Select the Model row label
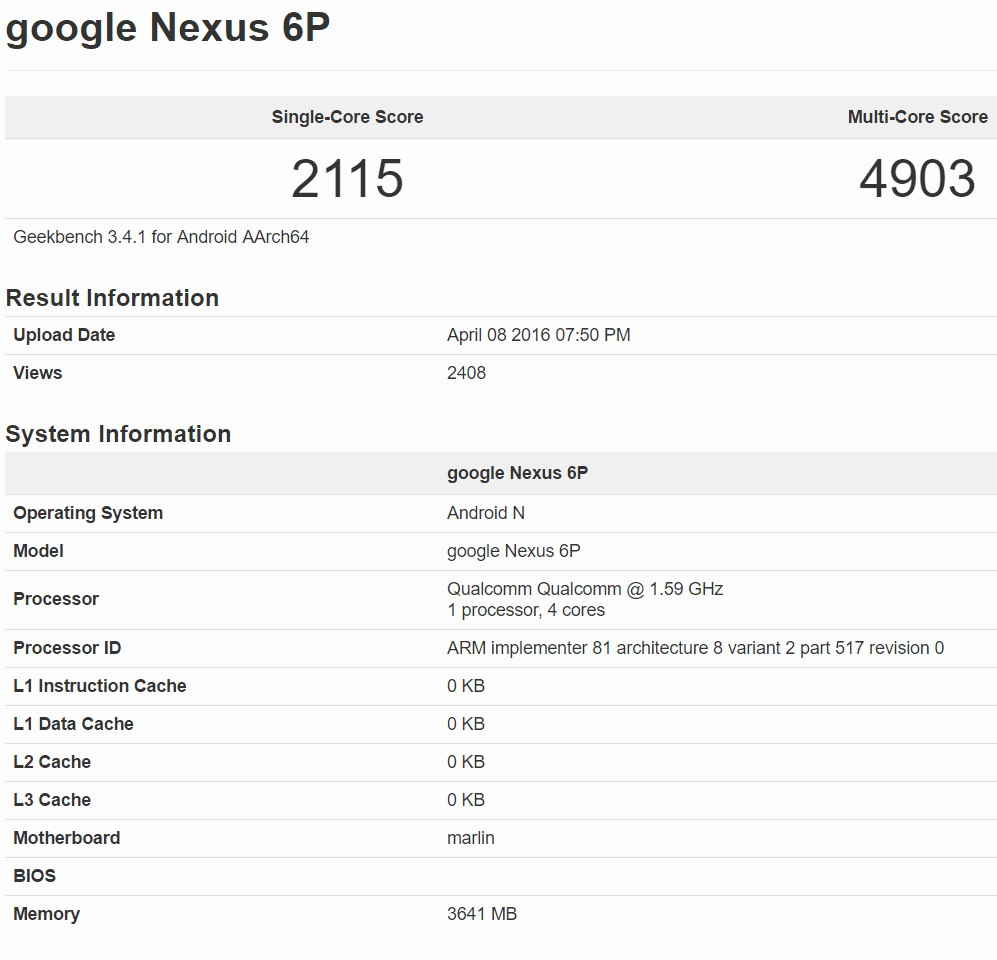 pos(38,551)
